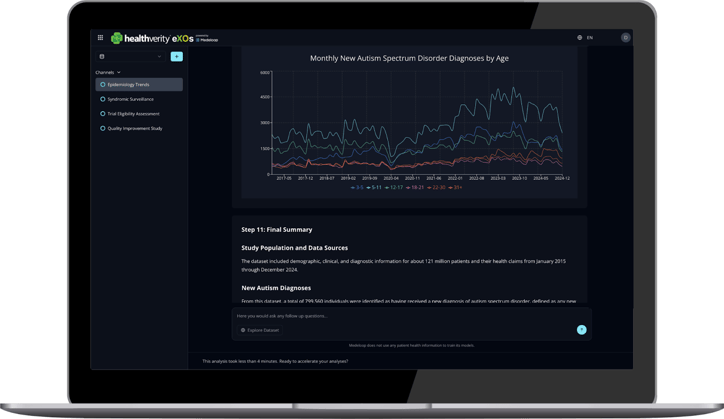Viewport: 724px width, 419px height.
Task: Click the plus button for new analysis
Action: [177, 57]
